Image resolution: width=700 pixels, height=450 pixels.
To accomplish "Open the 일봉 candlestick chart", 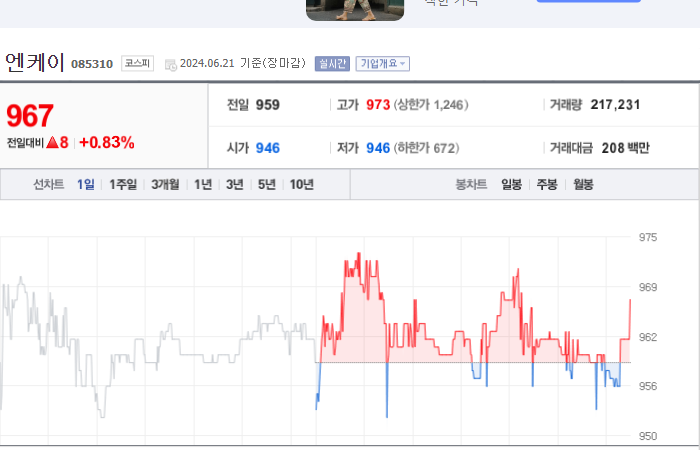I will (512, 184).
